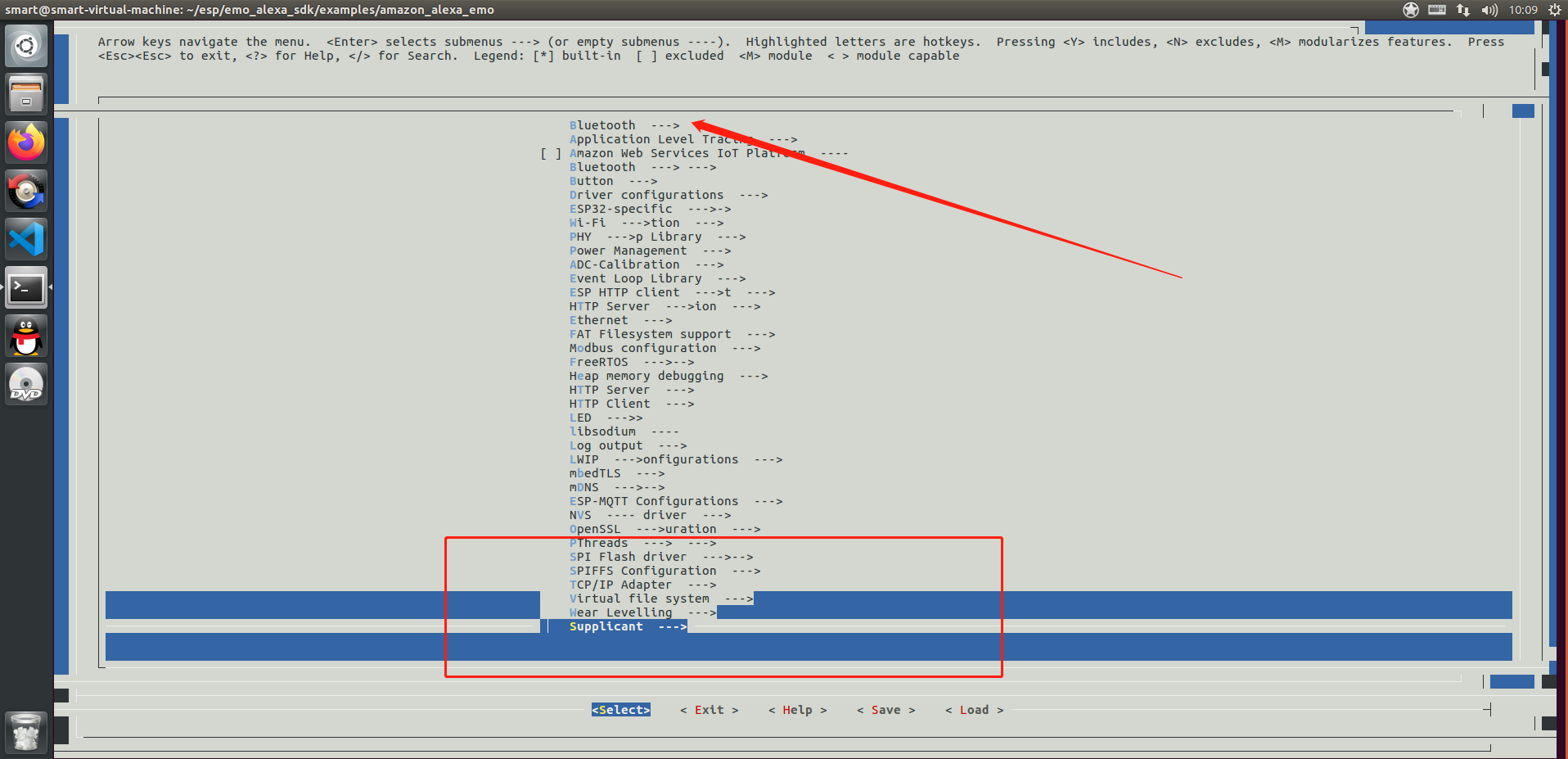1568x759 pixels.
Task: Choose the < Save > button
Action: [886, 710]
